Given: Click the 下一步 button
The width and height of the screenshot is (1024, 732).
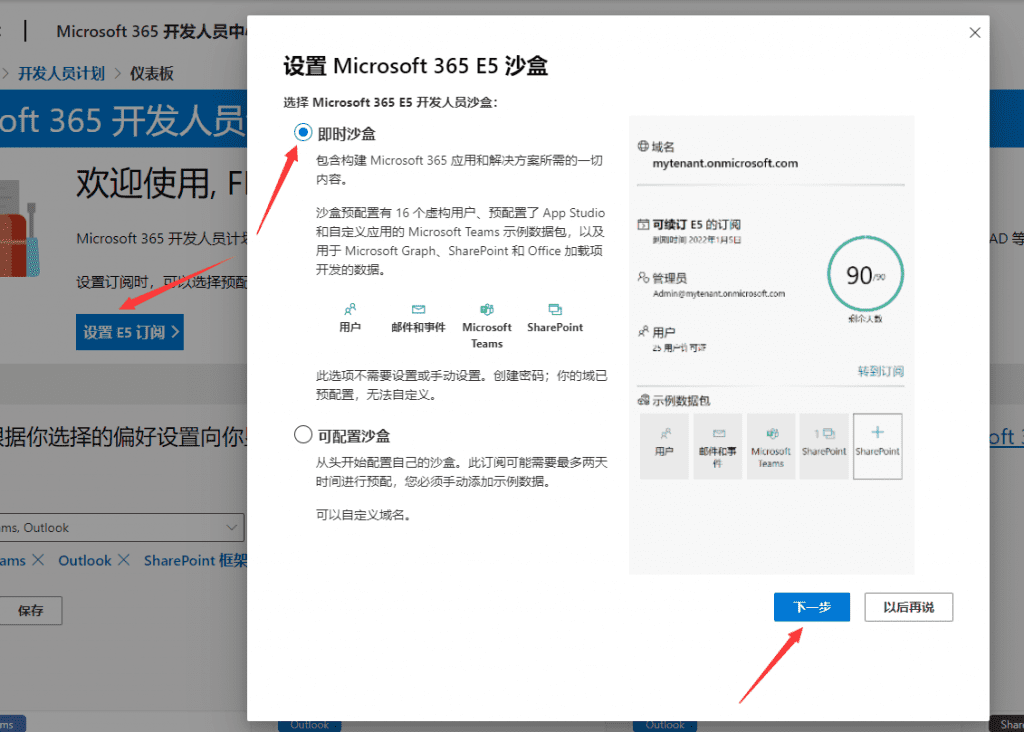Looking at the screenshot, I should 811,607.
